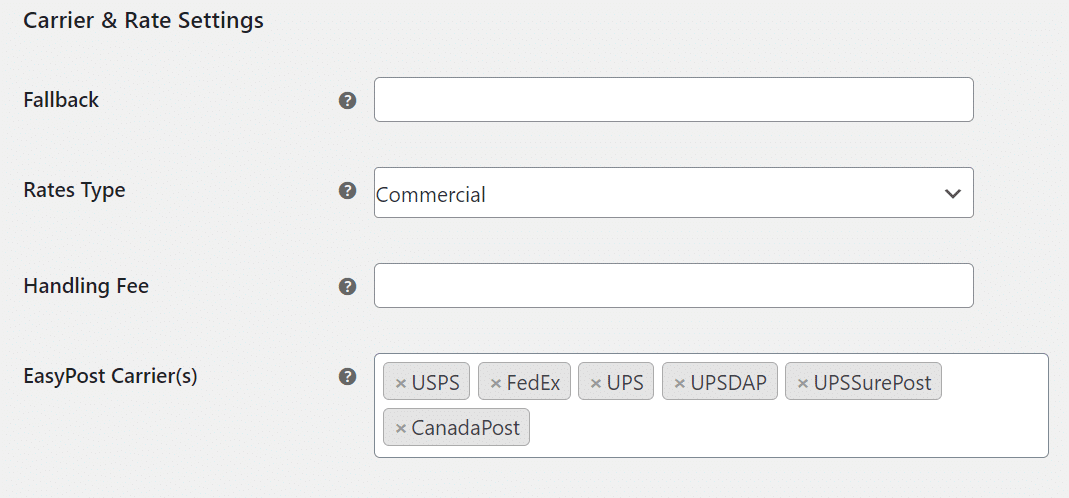Click the USPS tag label
This screenshot has height=498, width=1069.
(x=436, y=383)
